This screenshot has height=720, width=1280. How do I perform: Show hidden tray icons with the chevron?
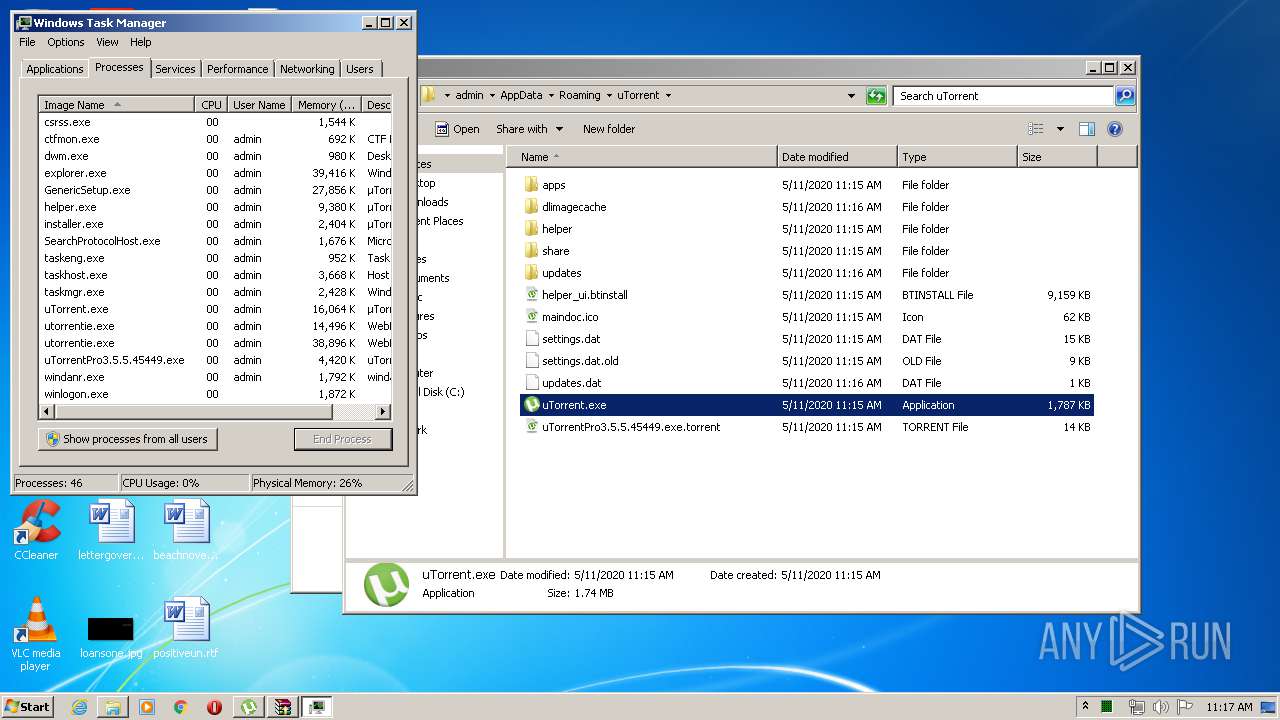coord(1086,707)
